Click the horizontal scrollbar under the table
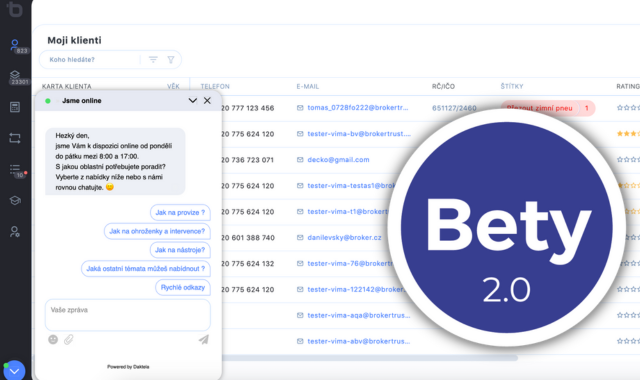Screen dimensions: 640x380 369,358
